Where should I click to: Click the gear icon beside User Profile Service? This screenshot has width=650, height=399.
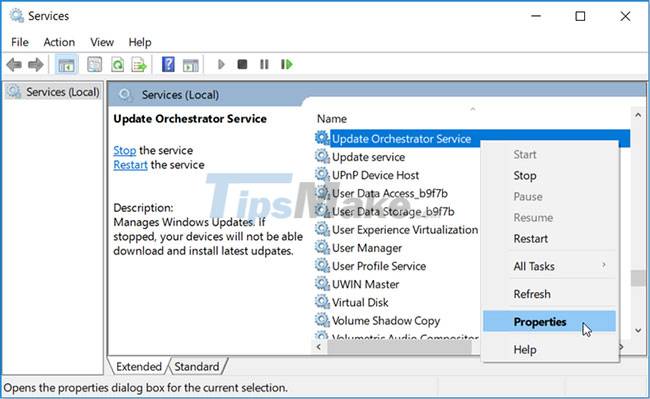tap(322, 266)
